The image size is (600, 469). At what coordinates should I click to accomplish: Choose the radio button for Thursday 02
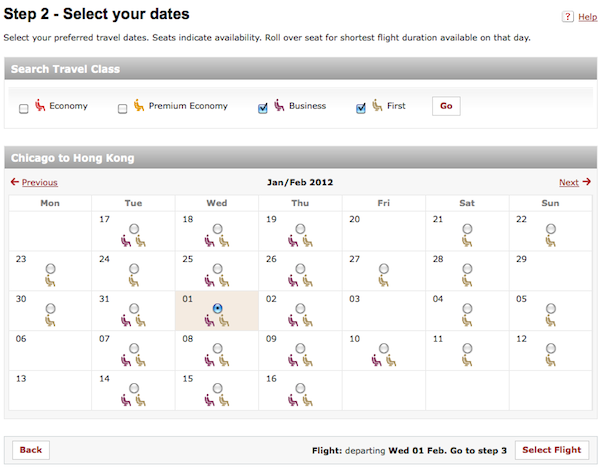click(x=300, y=308)
